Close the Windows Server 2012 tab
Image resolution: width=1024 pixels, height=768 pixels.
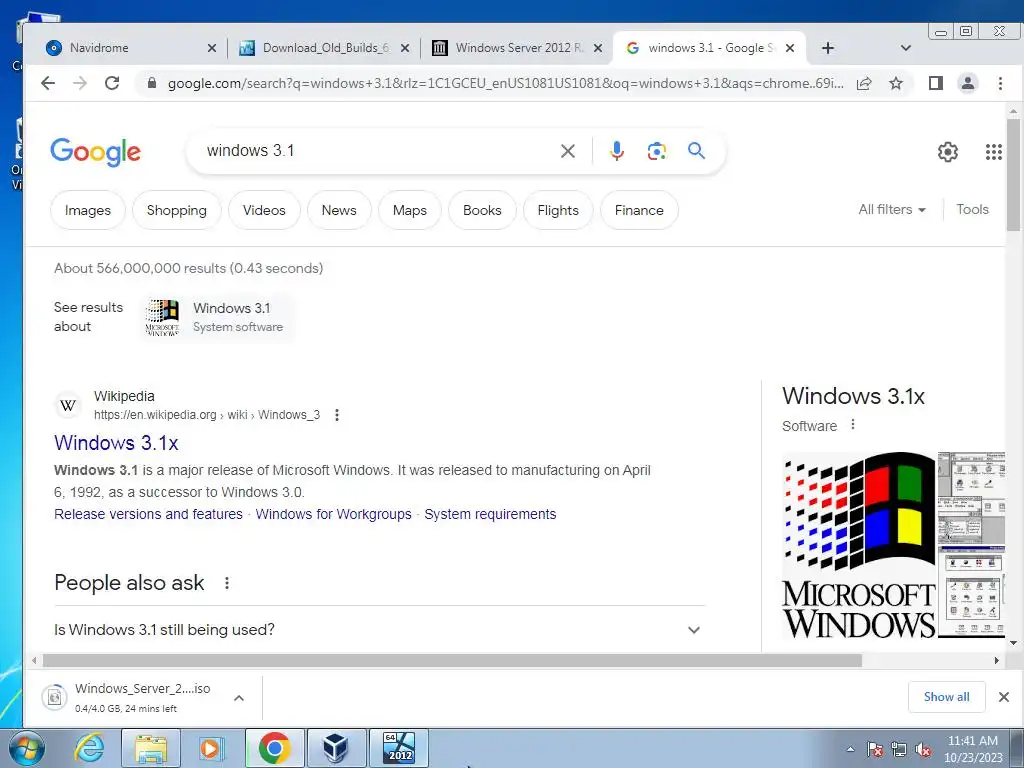(x=598, y=48)
